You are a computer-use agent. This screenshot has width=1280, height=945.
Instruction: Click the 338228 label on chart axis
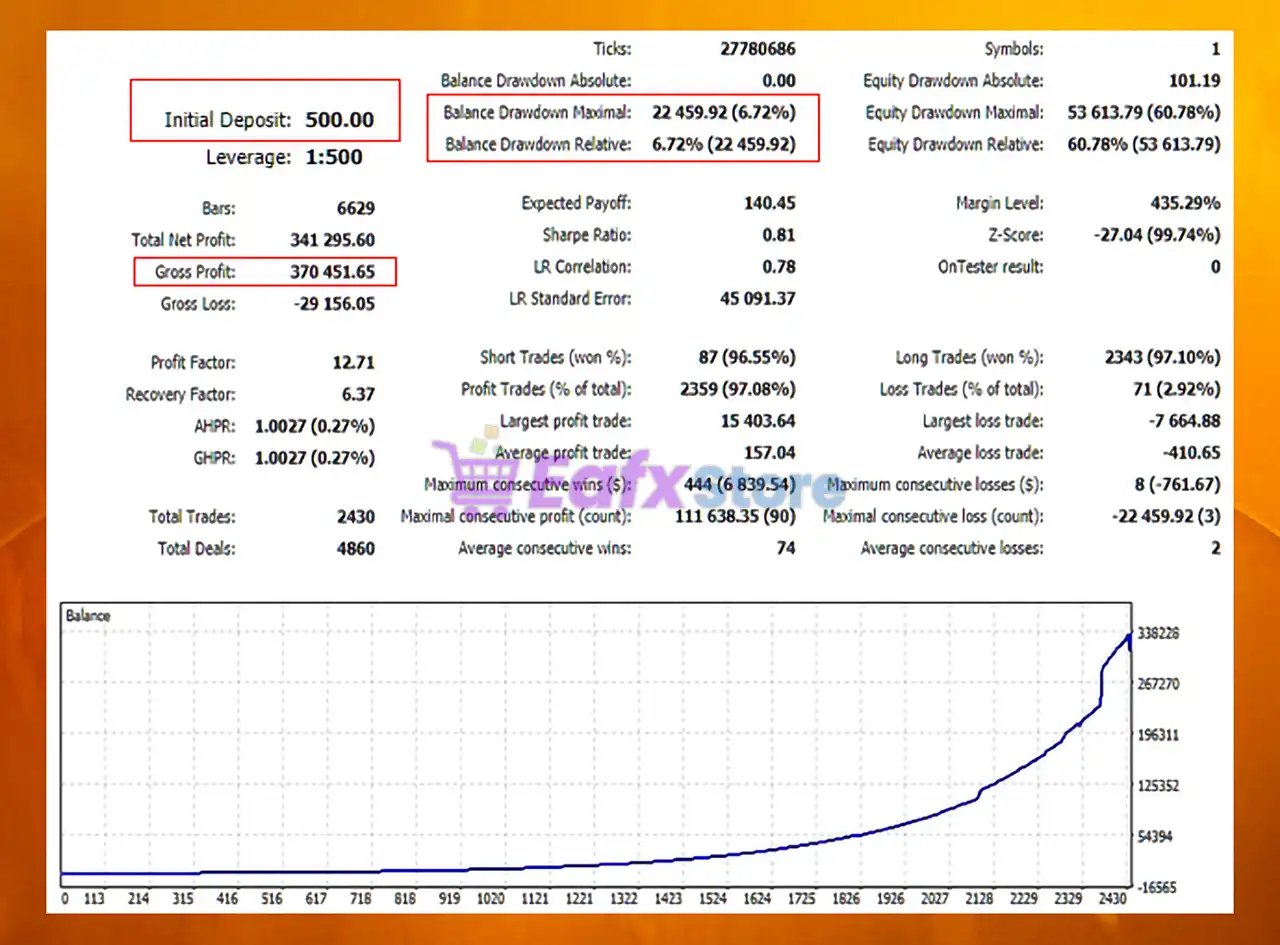pyautogui.click(x=1159, y=634)
